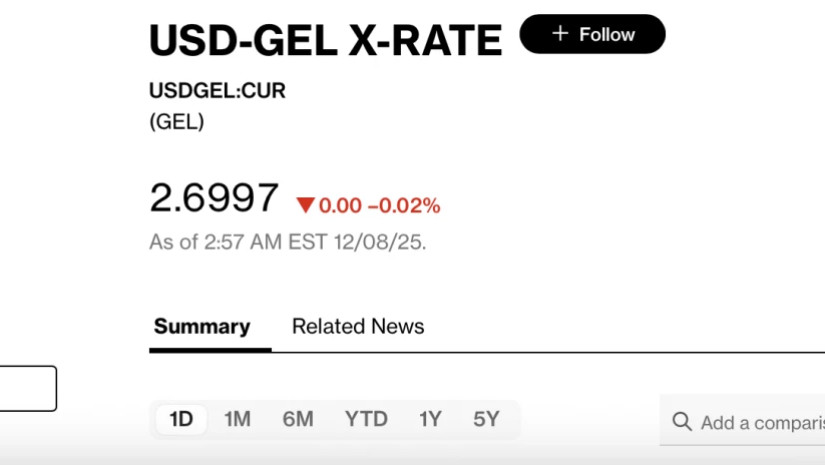The width and height of the screenshot is (825, 465).
Task: Show the 5Y chart range
Action: click(486, 419)
